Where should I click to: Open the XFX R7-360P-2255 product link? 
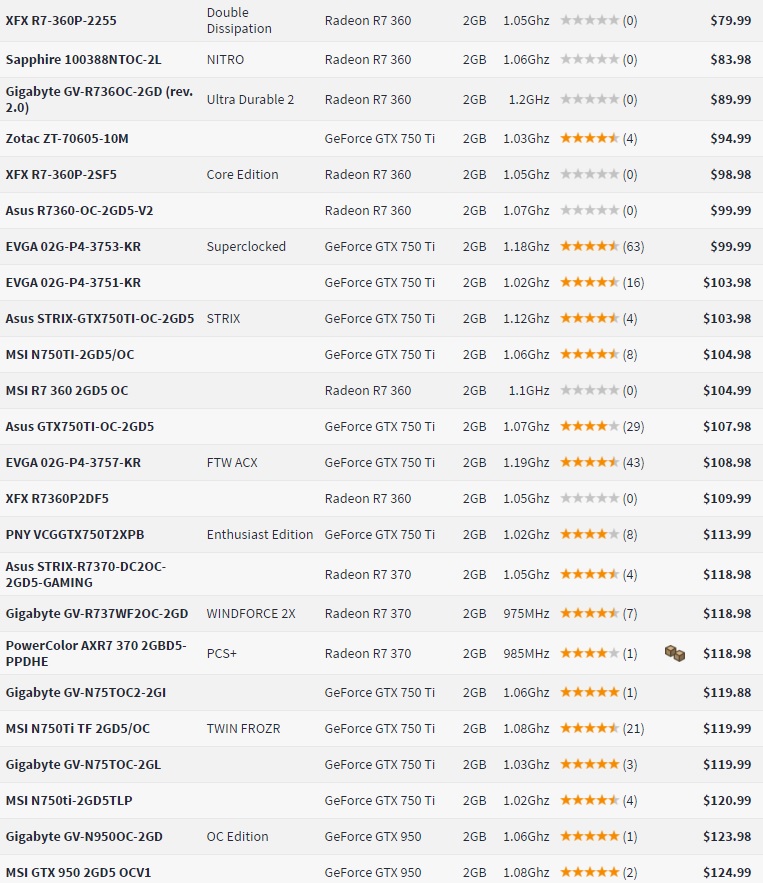tap(60, 20)
